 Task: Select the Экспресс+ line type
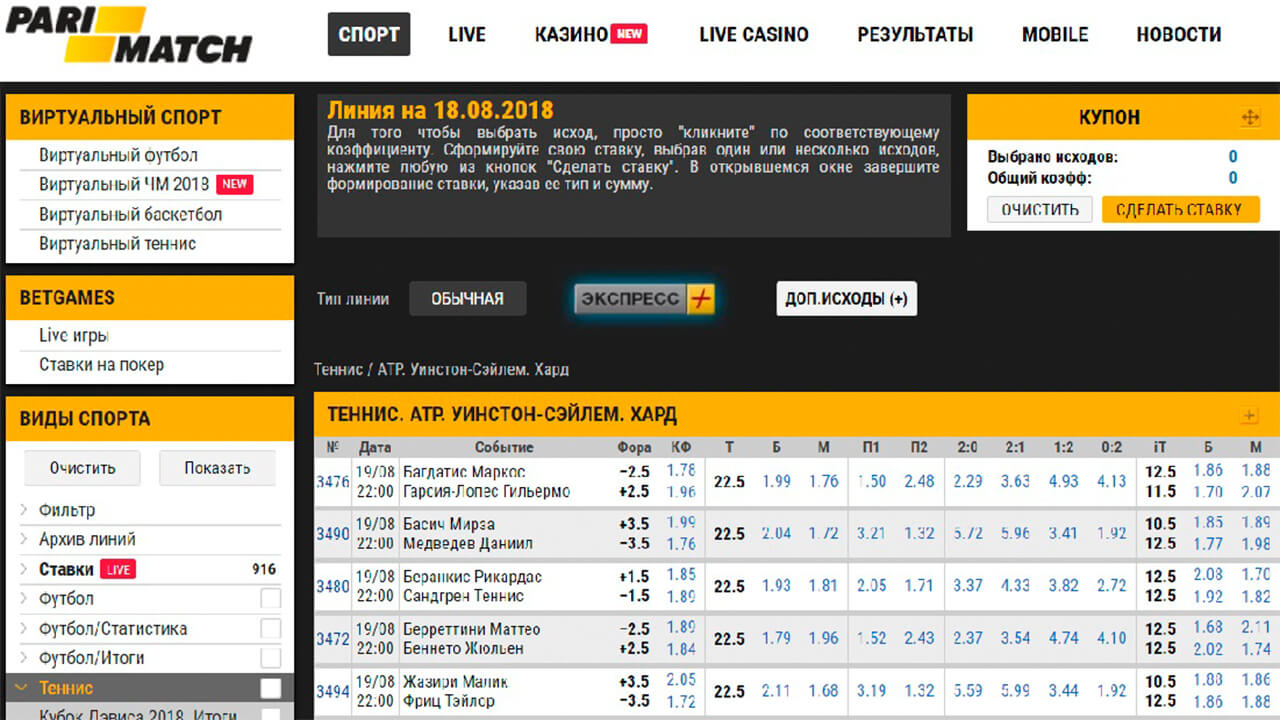[645, 299]
